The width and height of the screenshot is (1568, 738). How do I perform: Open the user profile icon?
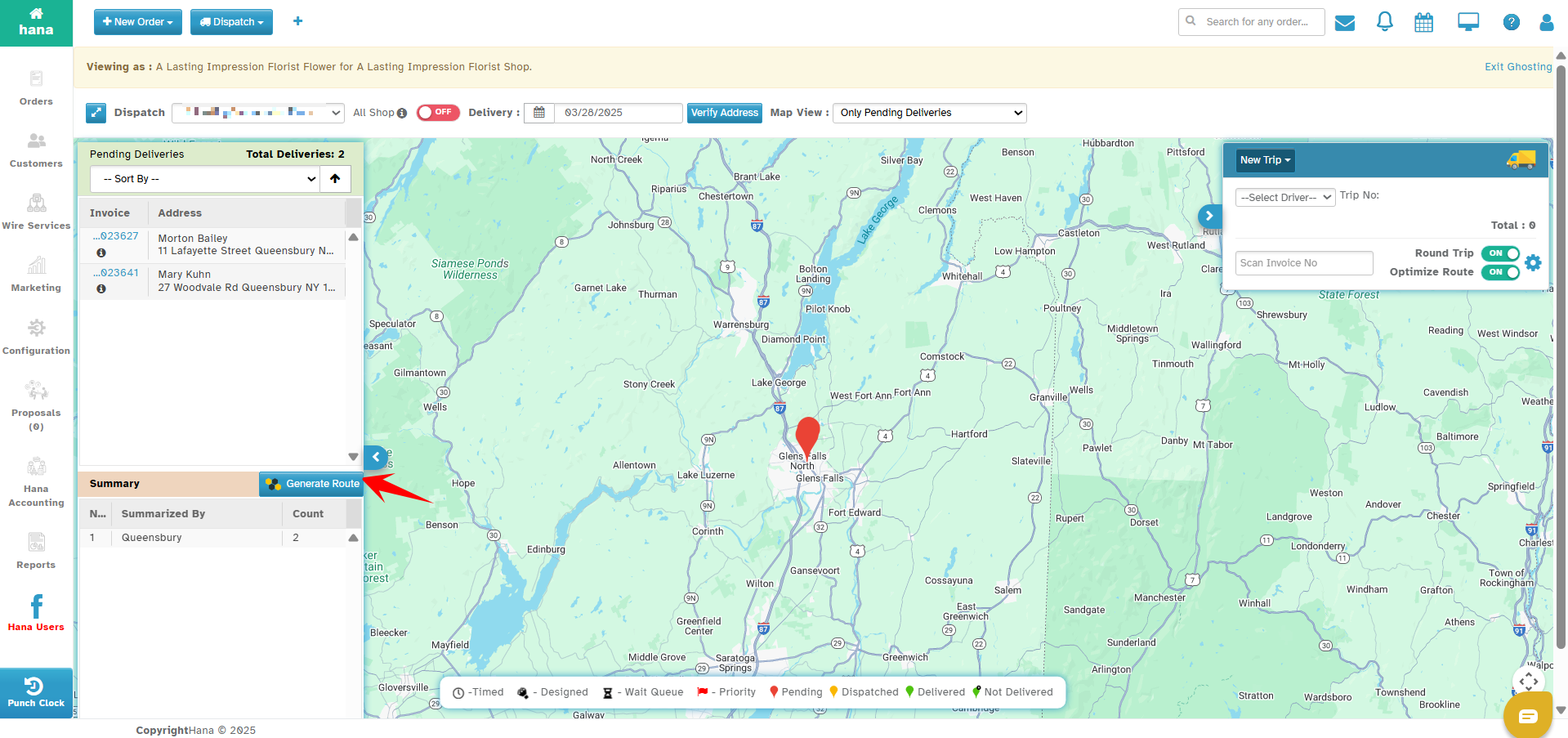click(x=1547, y=22)
